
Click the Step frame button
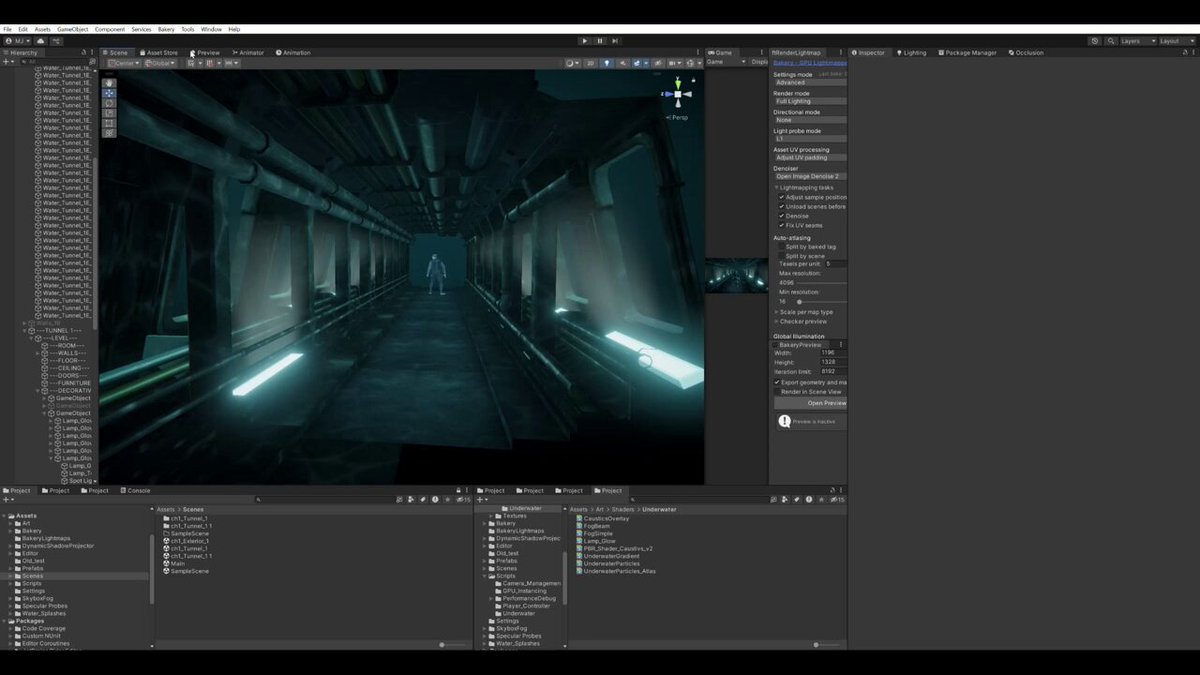coord(615,41)
